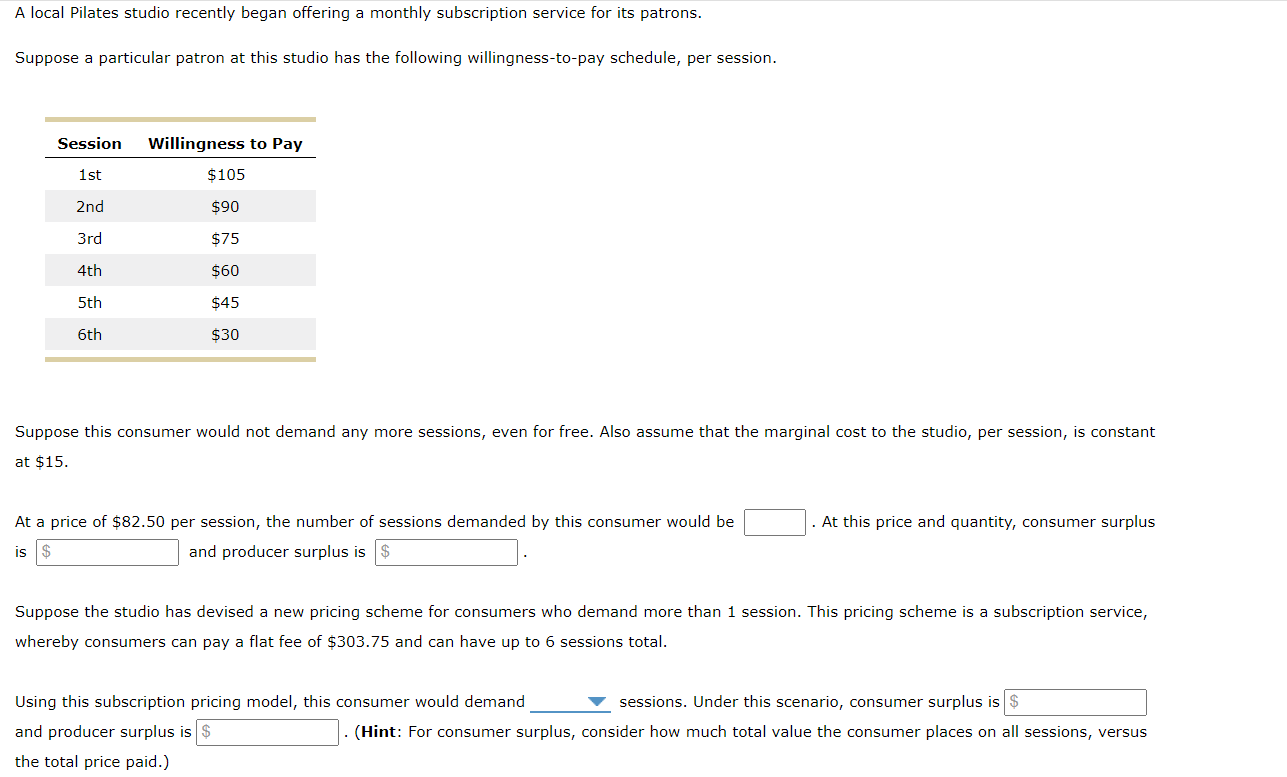The height and width of the screenshot is (777, 1287).
Task: Click the Willingness to Pay column header
Action: pos(225,143)
